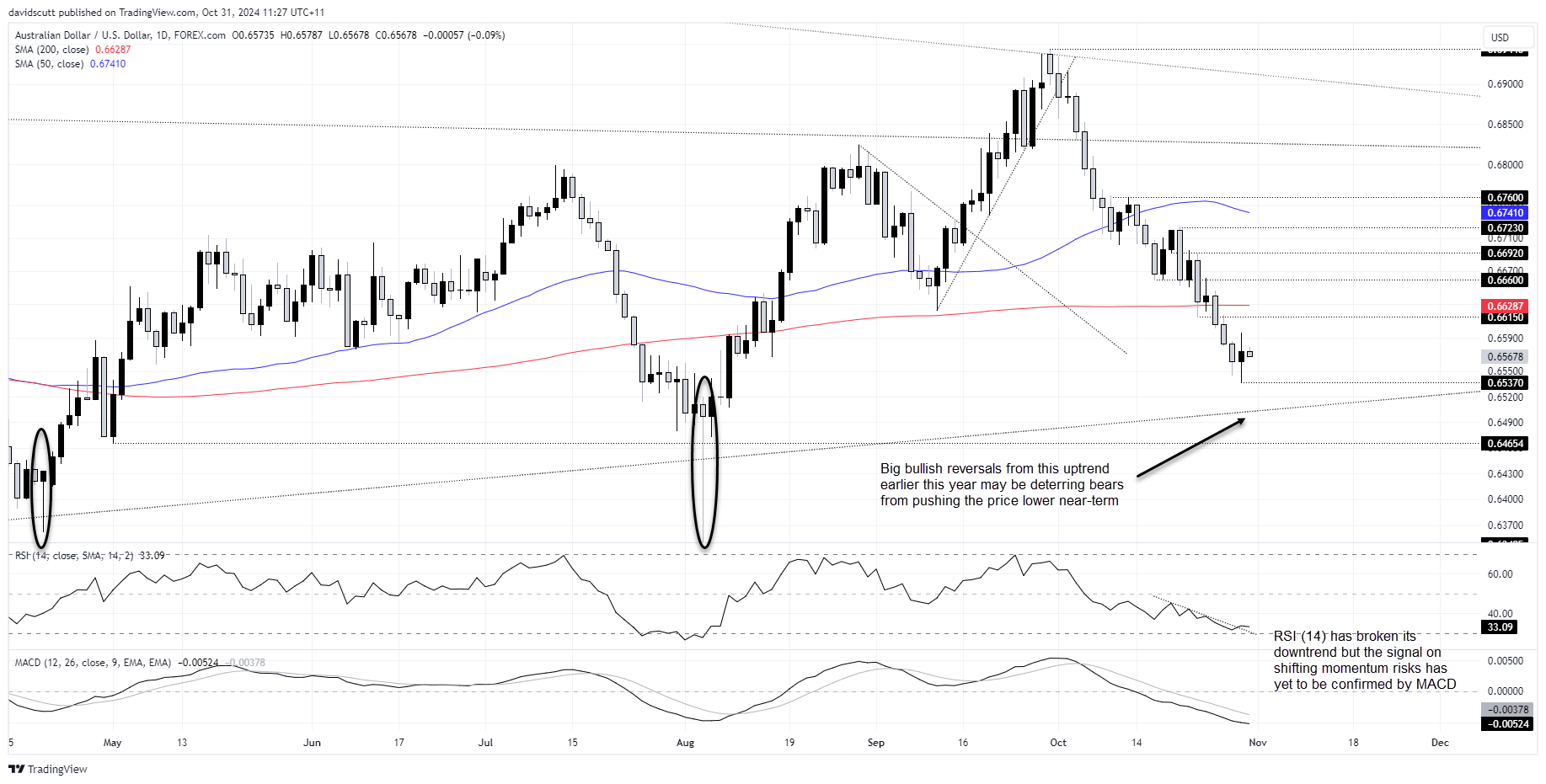This screenshot has width=1546, height=784.
Task: Click the RSI 60.00 axis tick
Action: pyautogui.click(x=1501, y=574)
